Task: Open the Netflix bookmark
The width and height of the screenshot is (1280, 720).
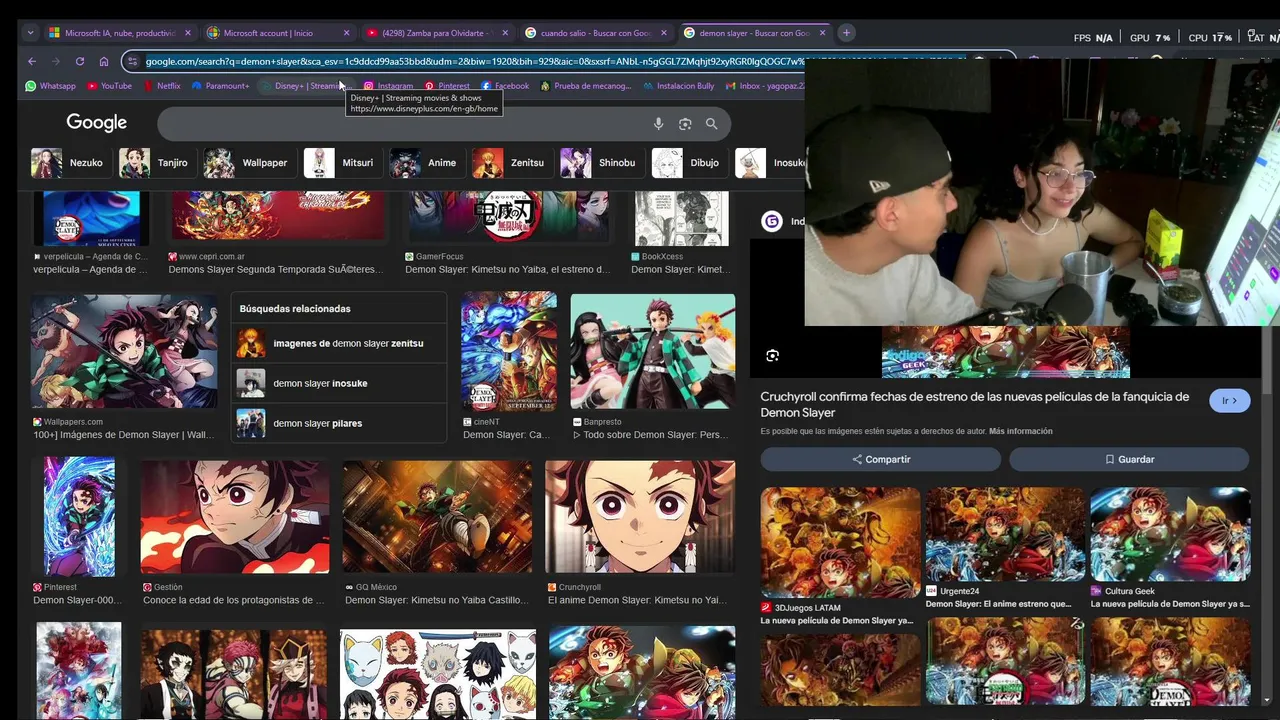Action: click(162, 86)
